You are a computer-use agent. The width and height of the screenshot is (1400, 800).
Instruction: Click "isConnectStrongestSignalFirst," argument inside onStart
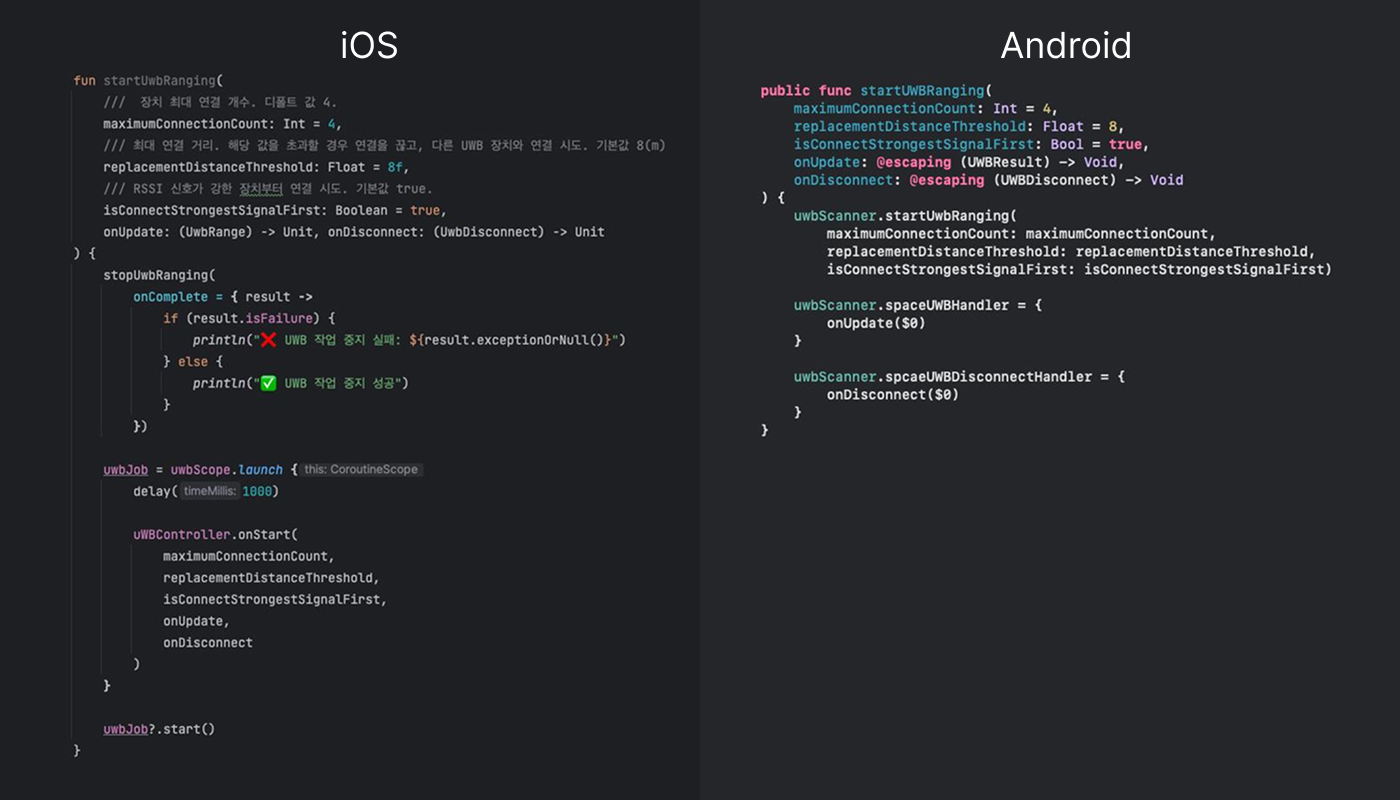tap(275, 599)
